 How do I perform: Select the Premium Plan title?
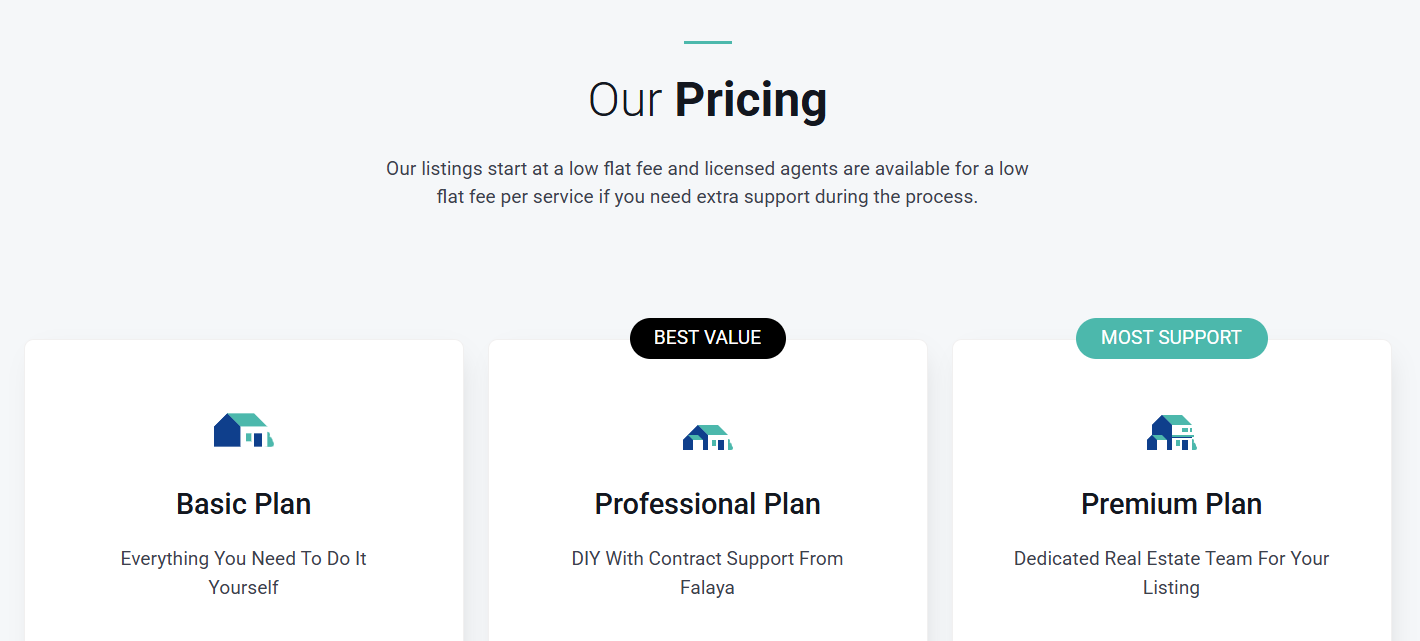pyautogui.click(x=1171, y=504)
